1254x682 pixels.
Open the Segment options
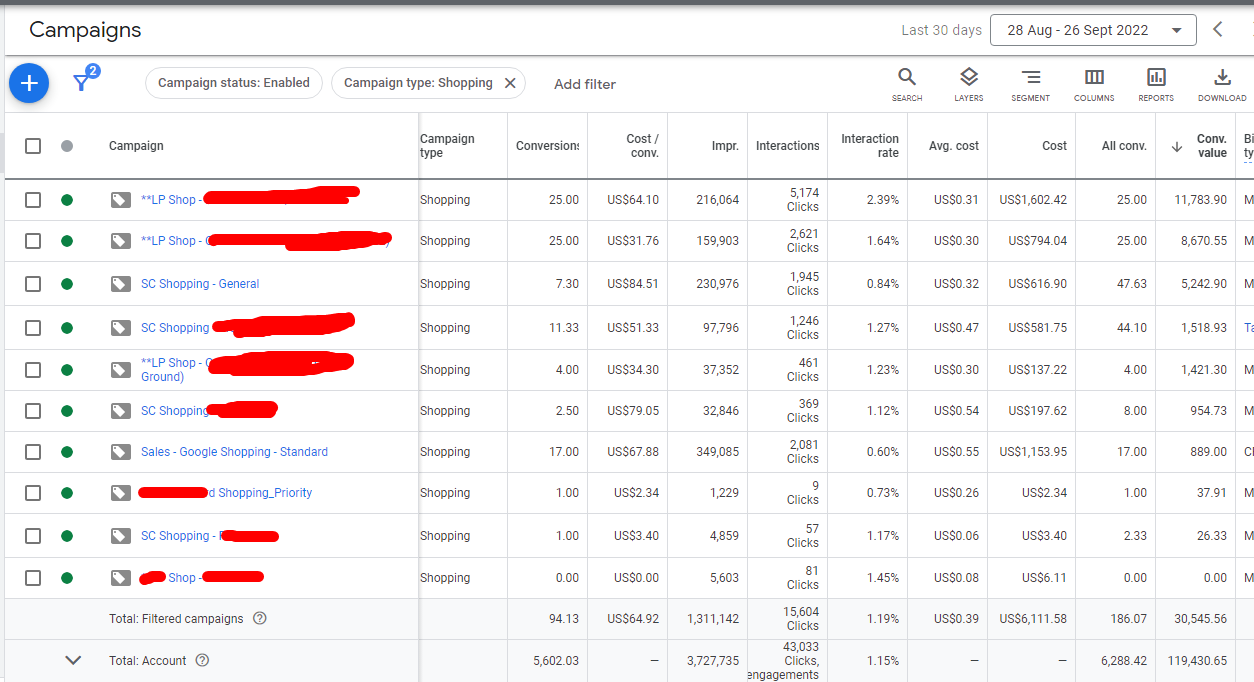click(x=1030, y=84)
